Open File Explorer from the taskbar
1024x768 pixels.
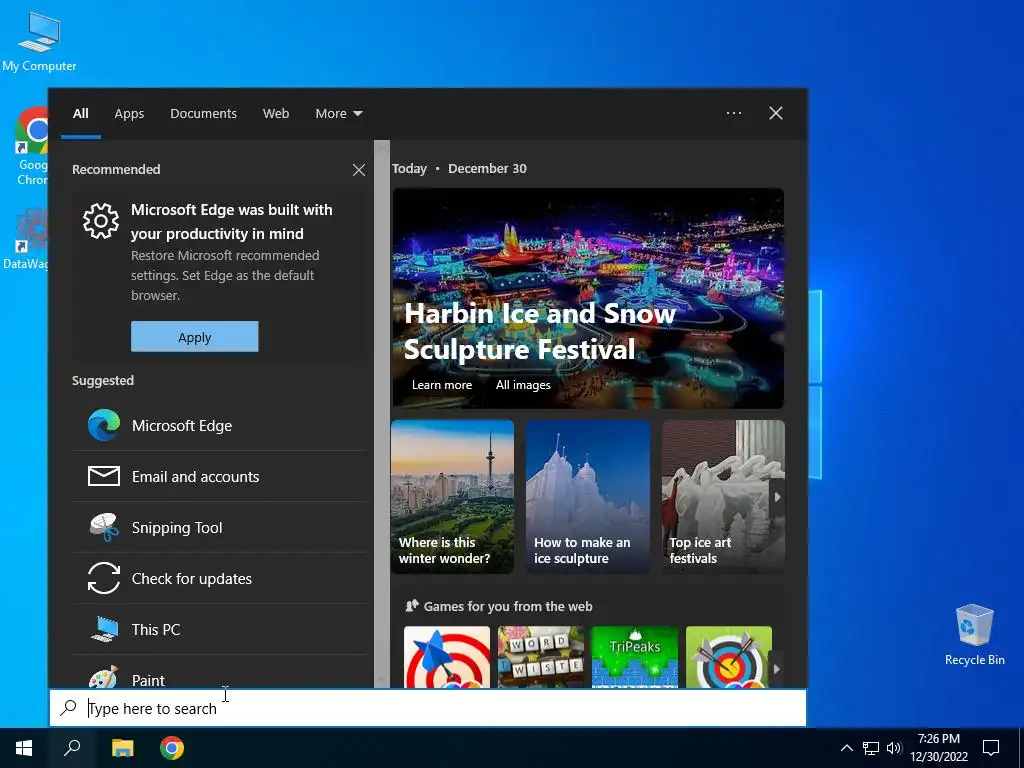pyautogui.click(x=122, y=748)
